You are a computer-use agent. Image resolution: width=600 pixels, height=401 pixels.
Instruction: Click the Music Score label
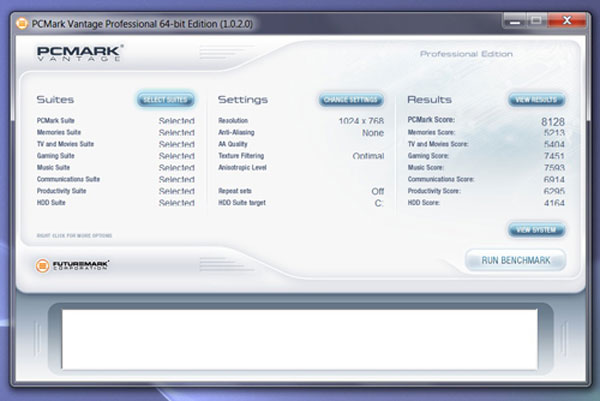pos(426,168)
